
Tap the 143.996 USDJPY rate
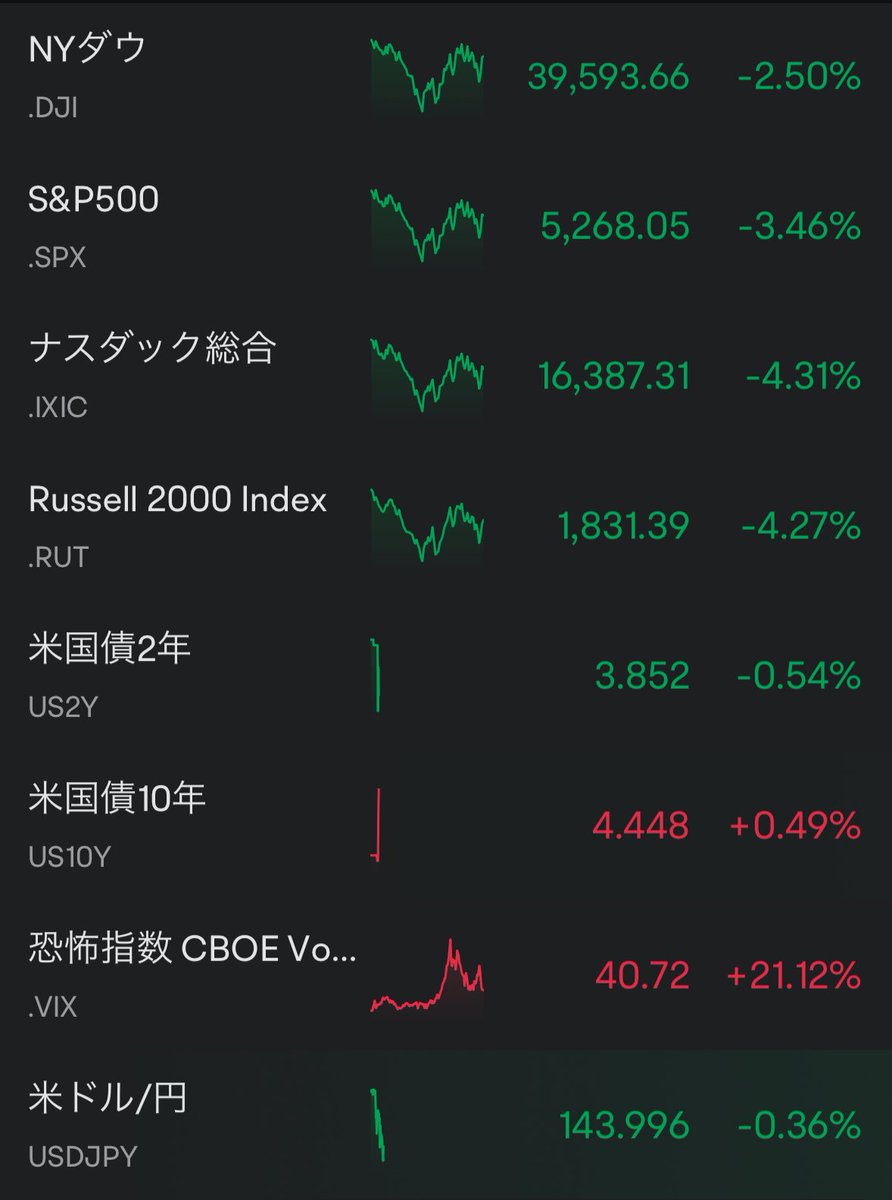(625, 1126)
